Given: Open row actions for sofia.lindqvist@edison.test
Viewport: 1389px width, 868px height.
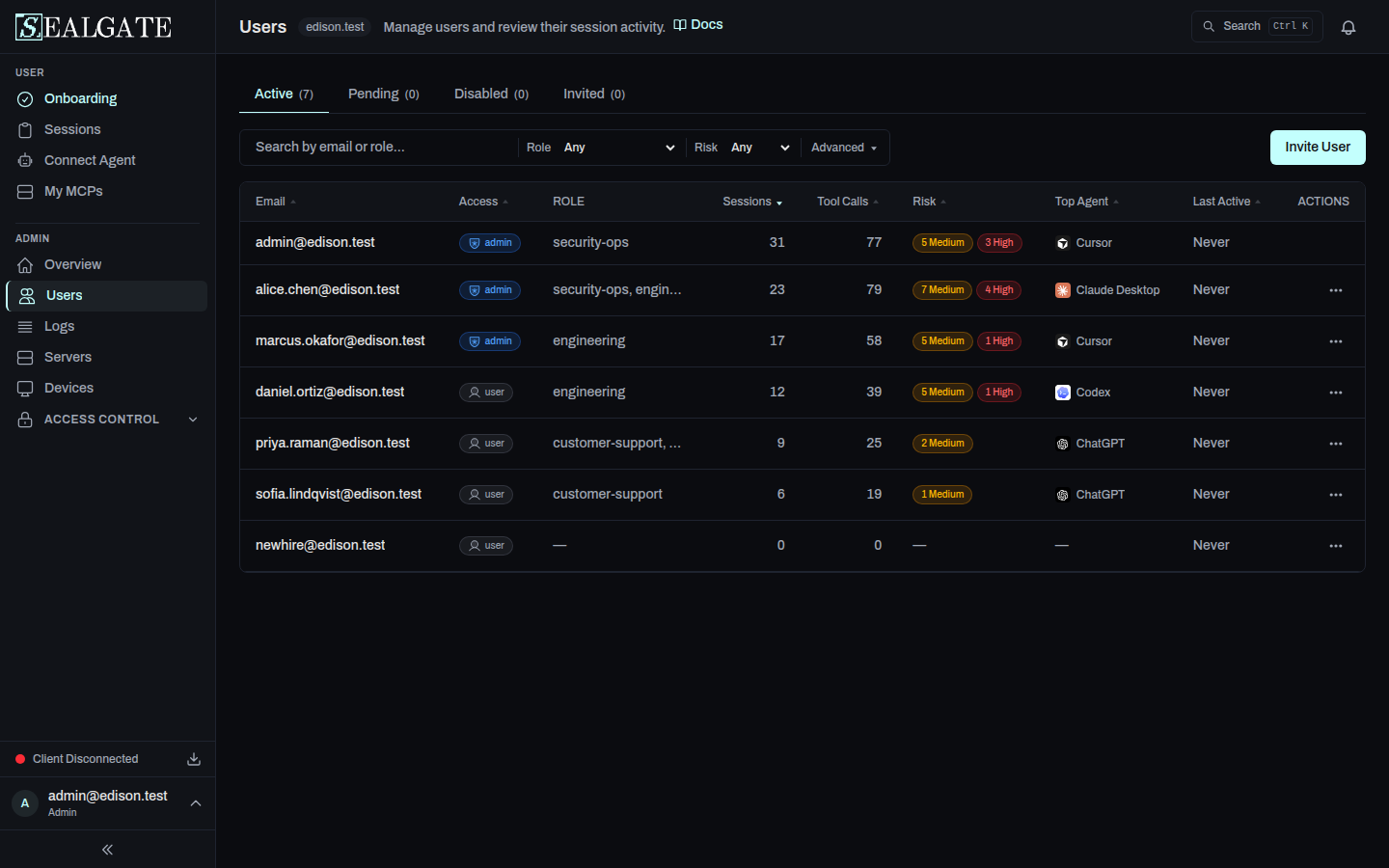Looking at the screenshot, I should tap(1336, 495).
